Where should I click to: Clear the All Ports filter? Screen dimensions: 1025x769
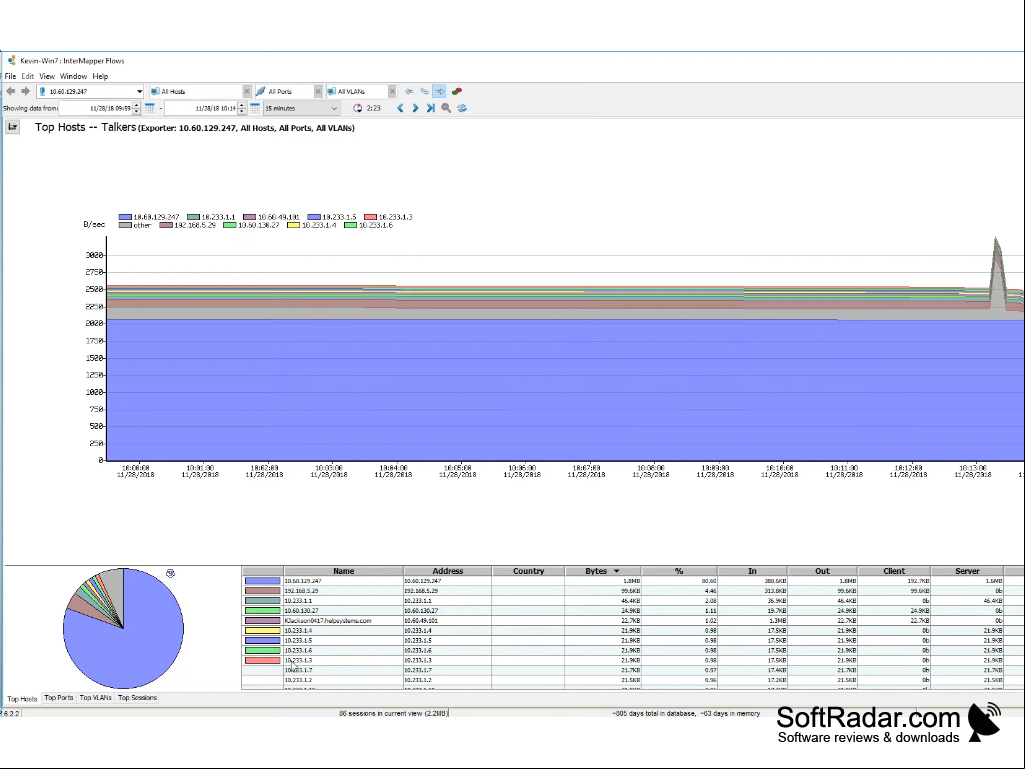[x=318, y=92]
